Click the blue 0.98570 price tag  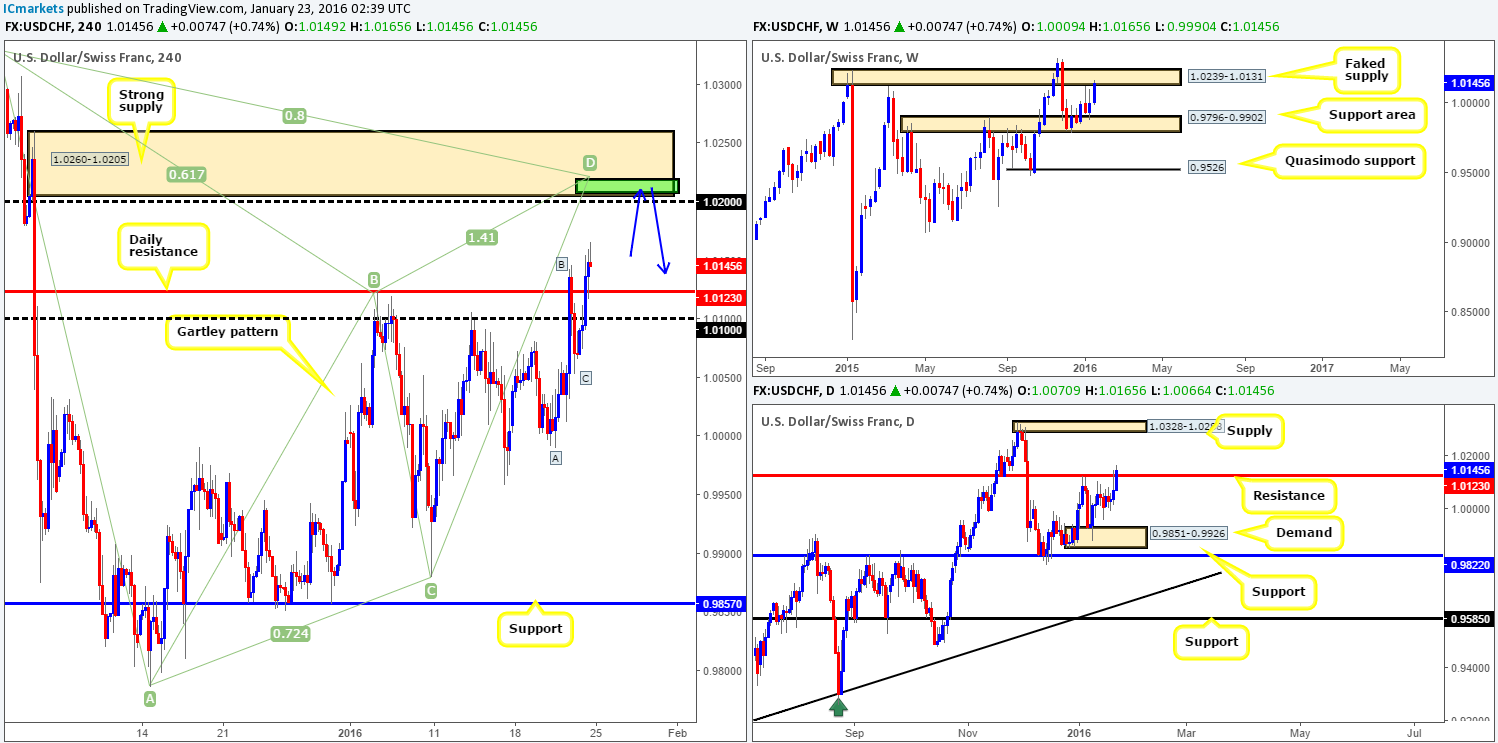pyautogui.click(x=719, y=603)
